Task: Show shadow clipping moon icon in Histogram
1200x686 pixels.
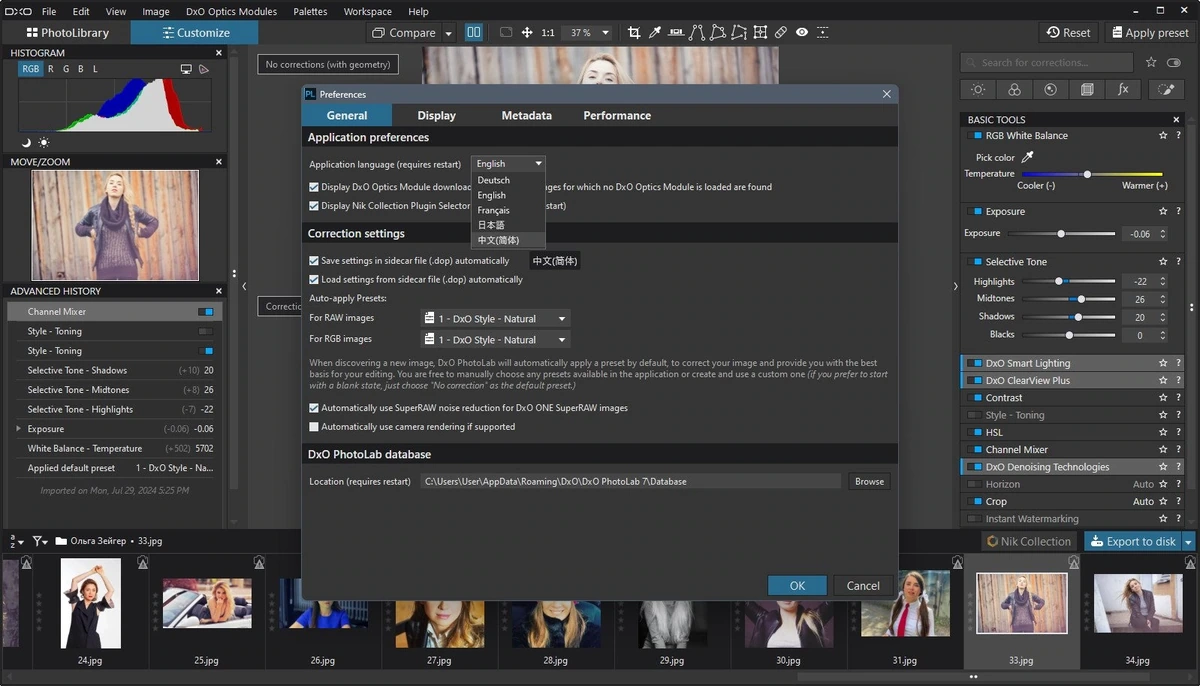Action: pos(27,143)
